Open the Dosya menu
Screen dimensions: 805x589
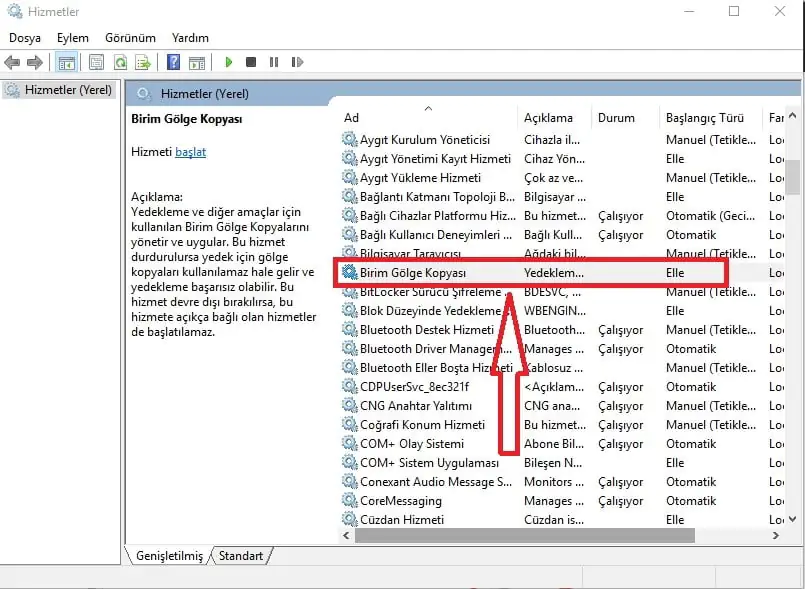pos(25,37)
